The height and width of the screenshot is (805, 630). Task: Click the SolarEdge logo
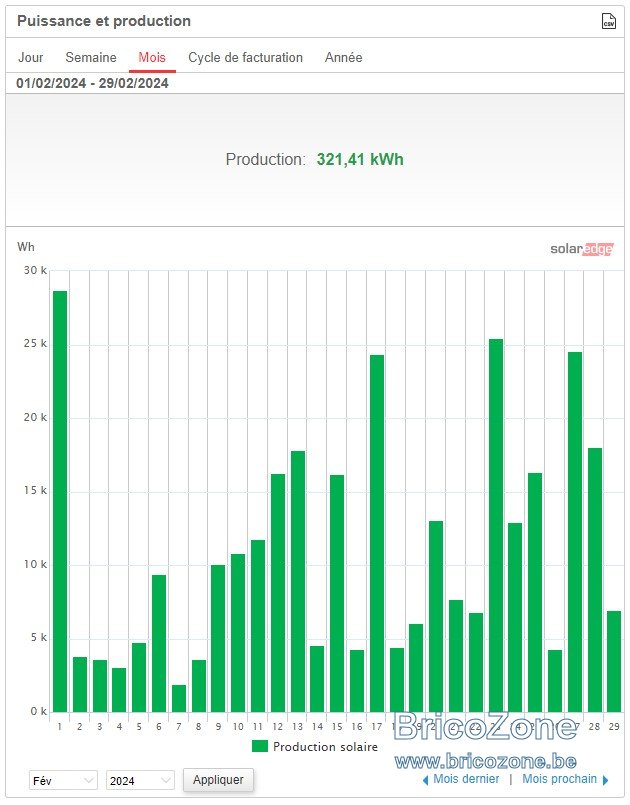[x=581, y=249]
